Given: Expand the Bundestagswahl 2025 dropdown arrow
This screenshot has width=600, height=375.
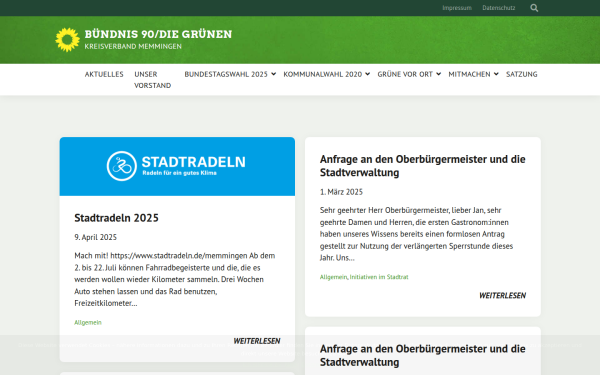Looking at the screenshot, I should [x=273, y=74].
